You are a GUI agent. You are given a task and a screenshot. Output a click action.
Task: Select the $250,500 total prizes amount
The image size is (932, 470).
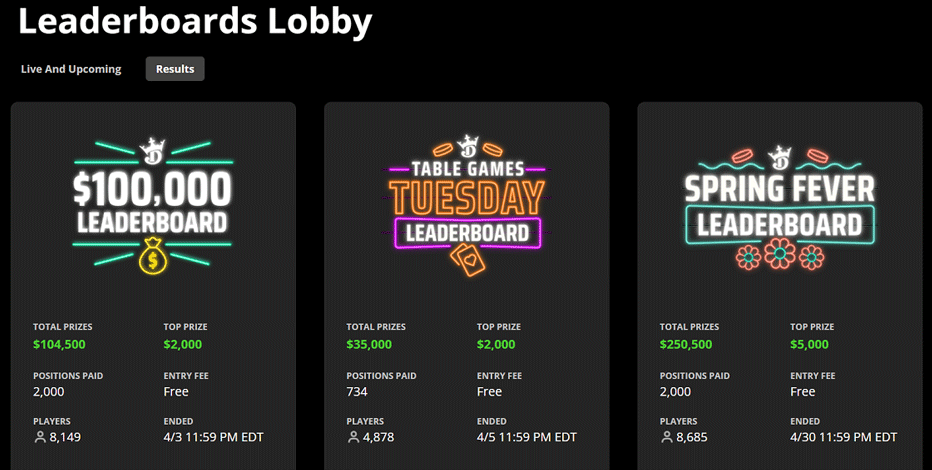pyautogui.click(x=686, y=345)
